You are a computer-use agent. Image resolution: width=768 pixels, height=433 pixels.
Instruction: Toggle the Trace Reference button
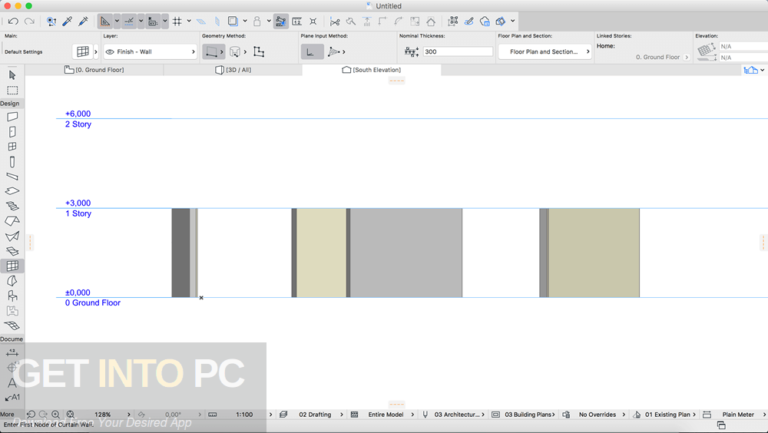(x=233, y=21)
